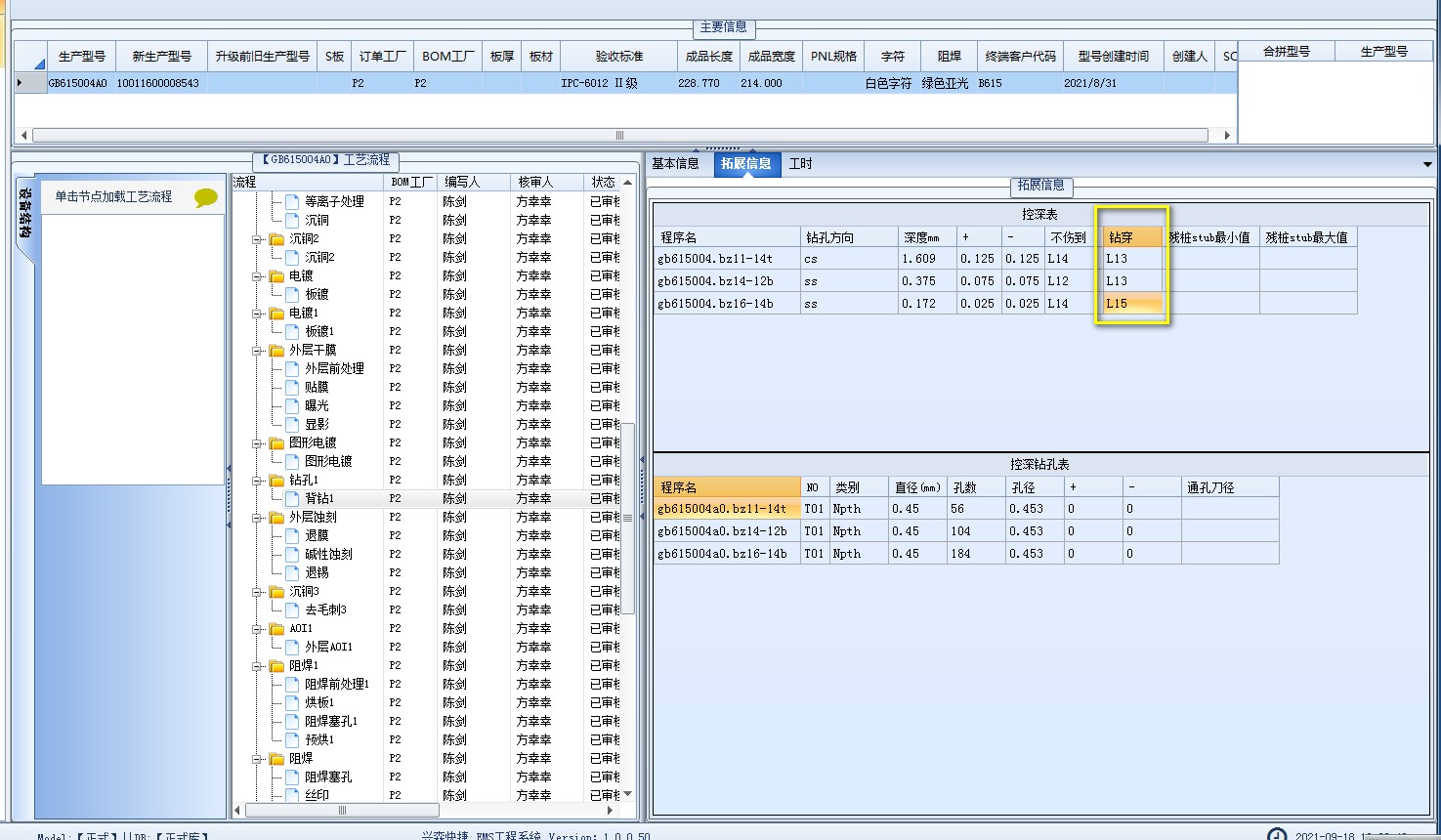
Task: Click the document icon of 背钻1
Action: click(x=292, y=498)
